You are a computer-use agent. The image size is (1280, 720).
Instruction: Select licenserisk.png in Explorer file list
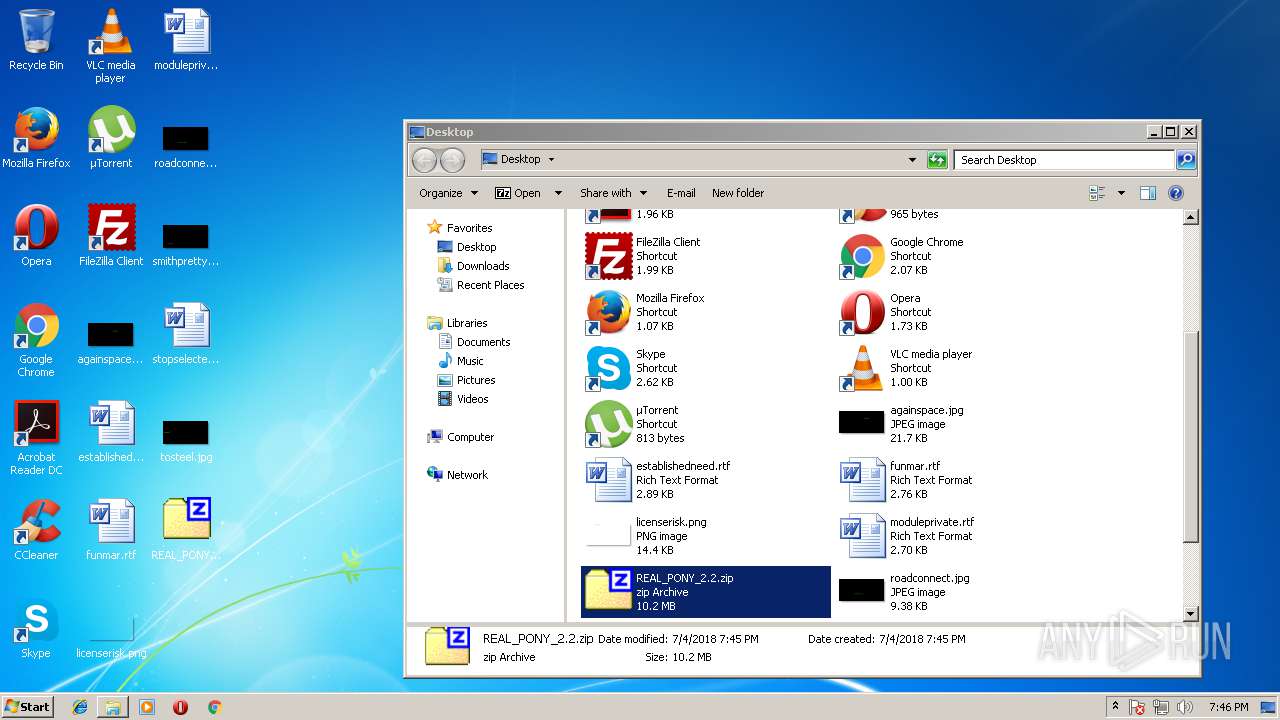coord(706,536)
